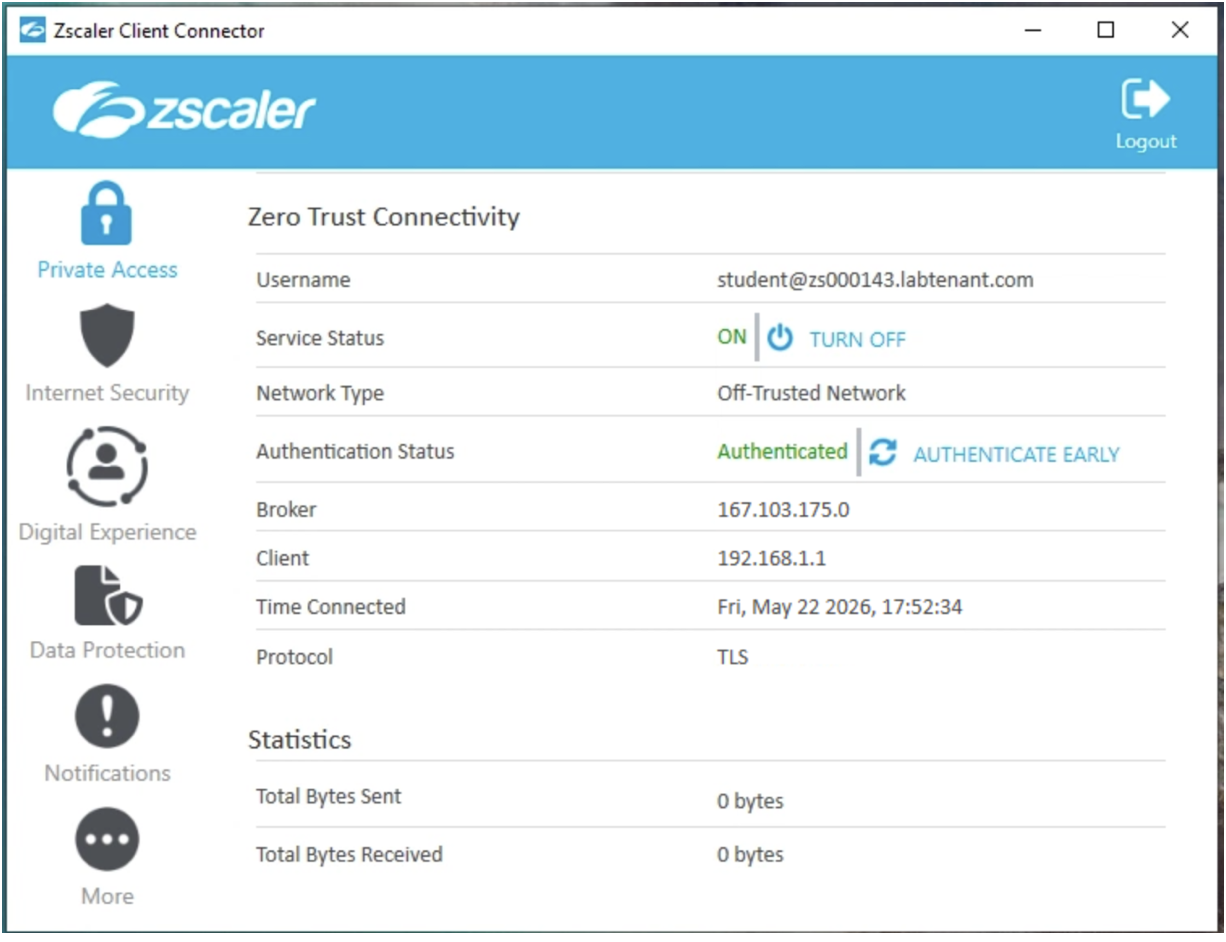
Task: Click the power icon beside TURN OFF
Action: (780, 338)
